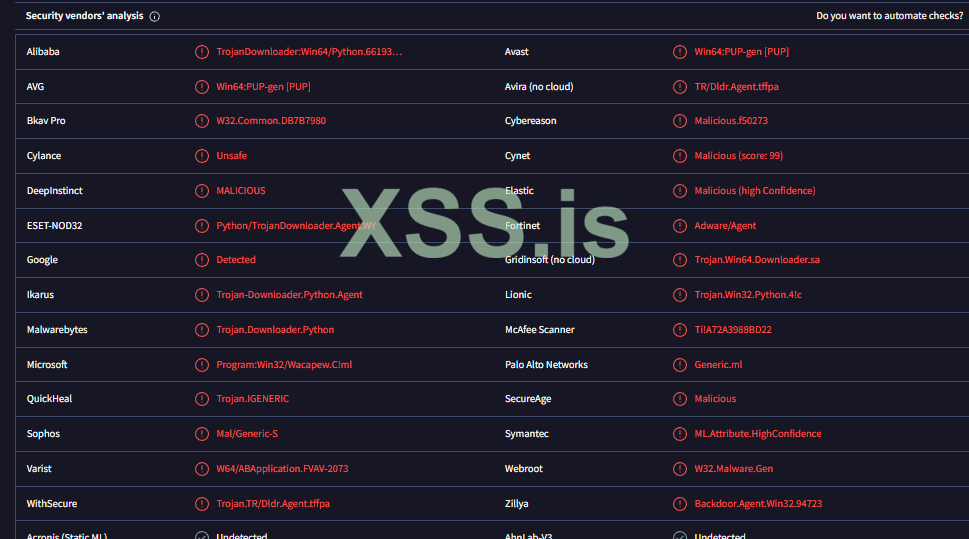Select the 'TrojanDownloader:Win64/Python.66193…' detection text
This screenshot has width=969, height=539.
(309, 52)
